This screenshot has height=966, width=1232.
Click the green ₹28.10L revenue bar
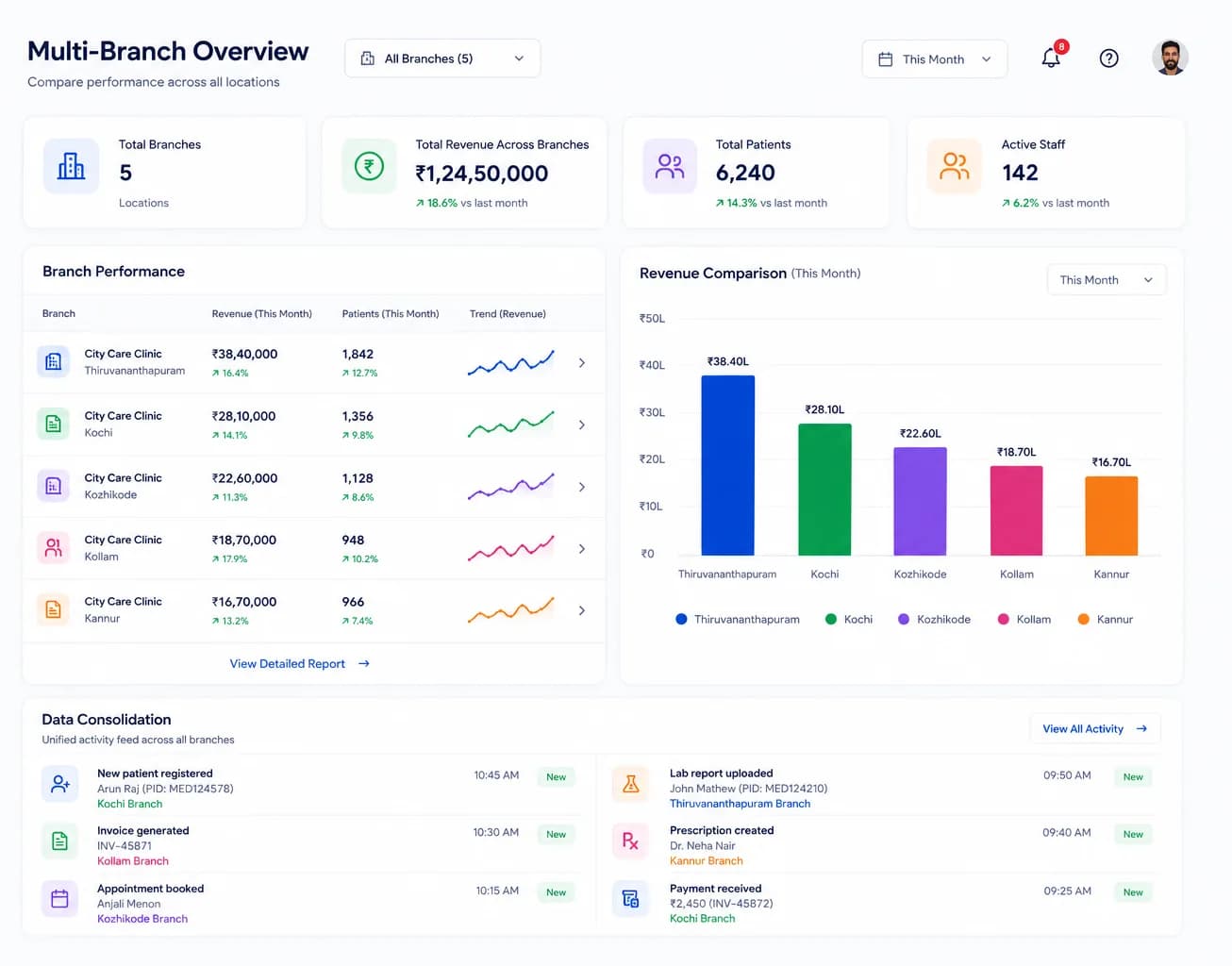pyautogui.click(x=824, y=490)
